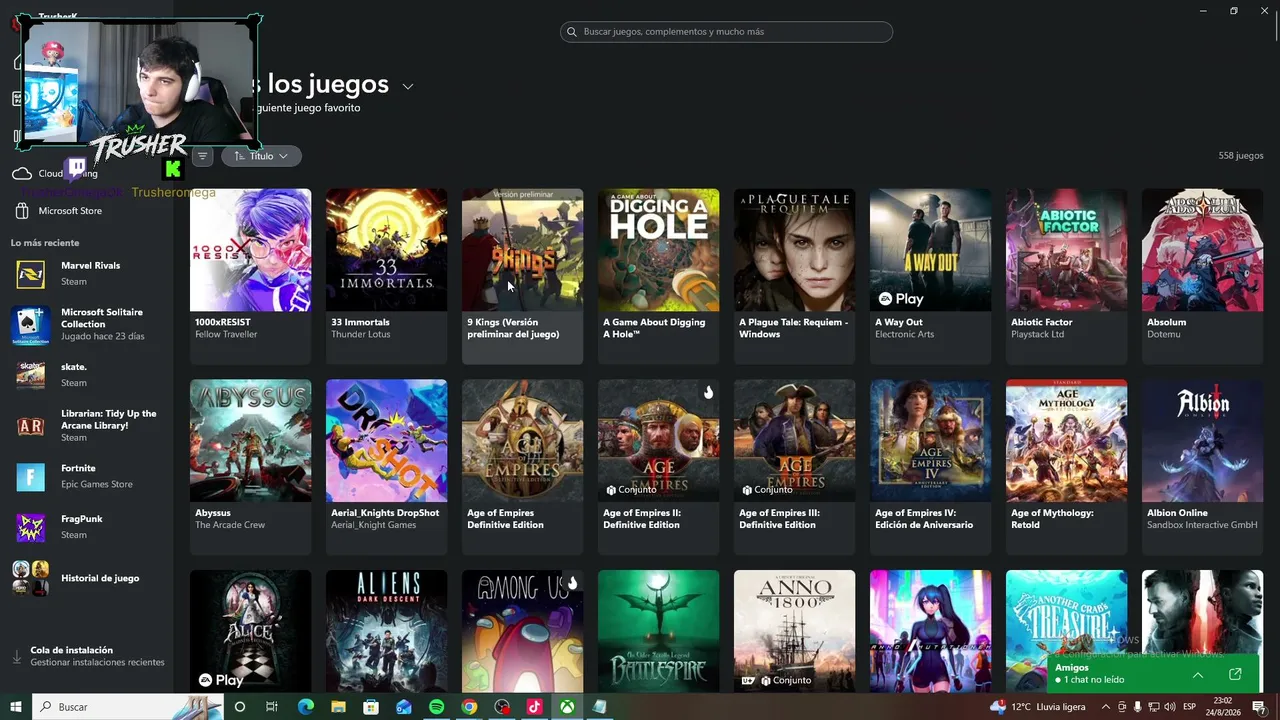Open the filter options button
The image size is (1280, 720).
pos(202,156)
